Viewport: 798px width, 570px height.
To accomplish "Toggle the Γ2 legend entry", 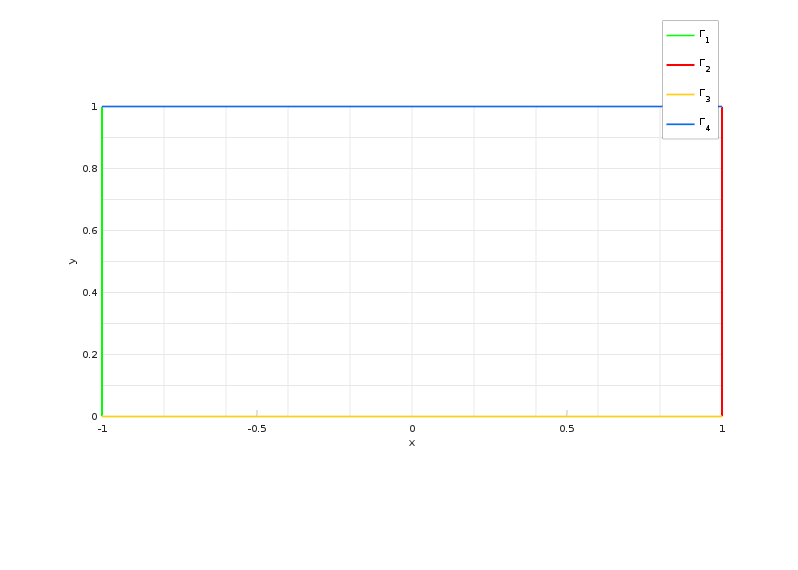I will [690, 65].
